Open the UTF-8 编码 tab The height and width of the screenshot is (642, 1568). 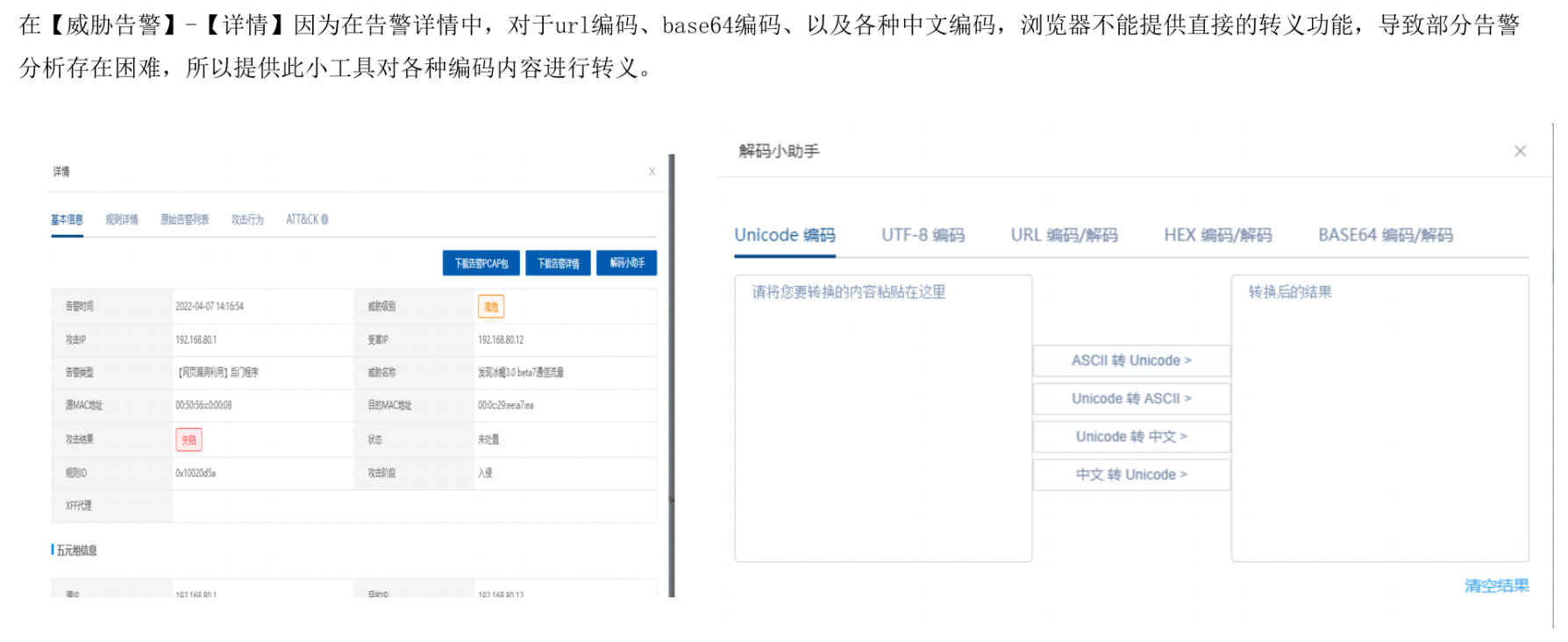[923, 235]
